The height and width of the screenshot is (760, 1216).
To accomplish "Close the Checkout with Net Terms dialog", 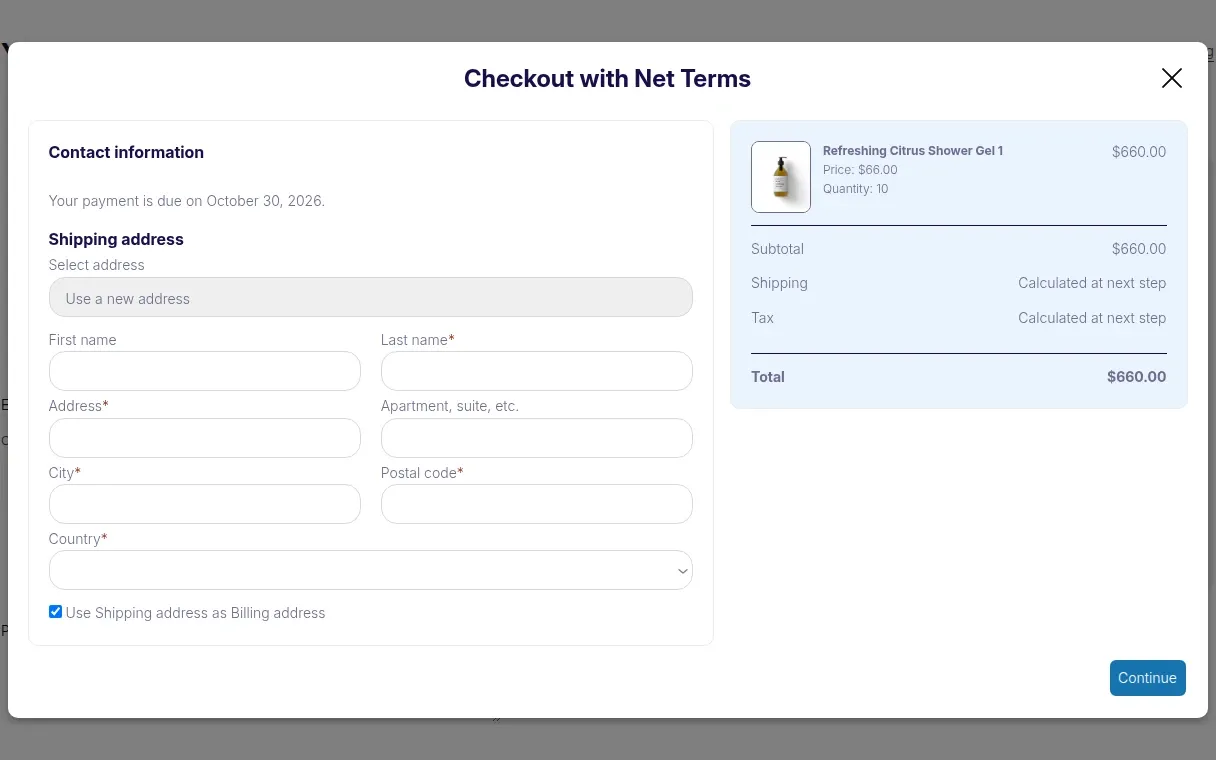I will point(1171,78).
